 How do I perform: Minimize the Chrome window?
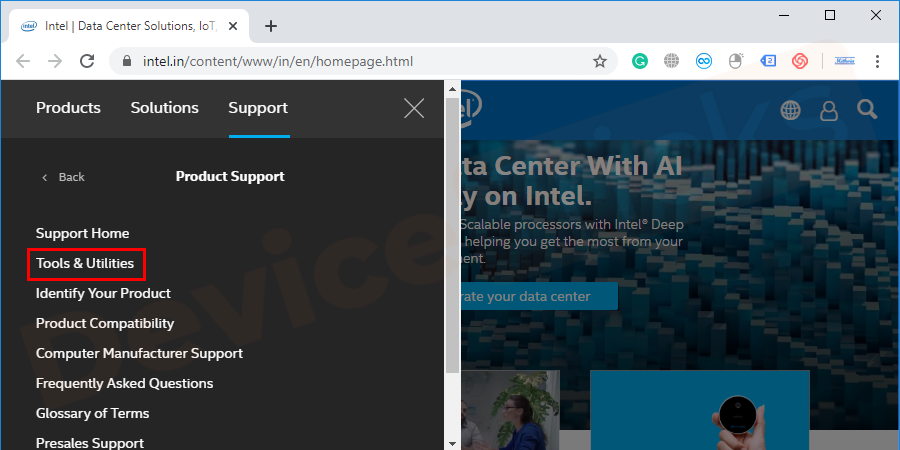(x=783, y=15)
